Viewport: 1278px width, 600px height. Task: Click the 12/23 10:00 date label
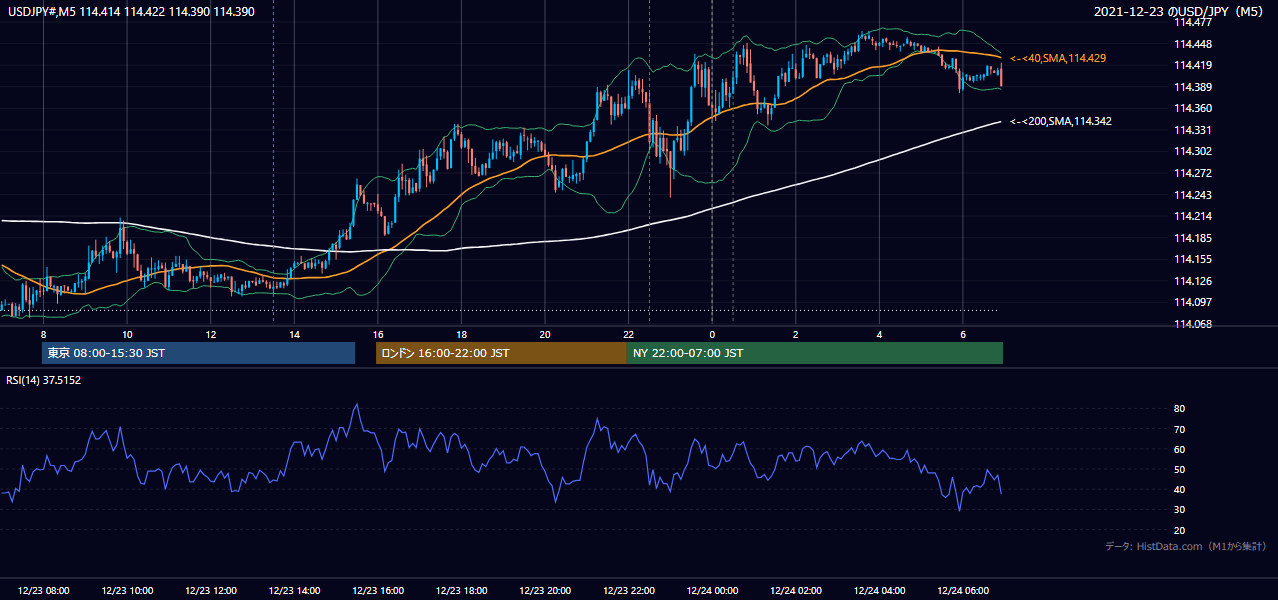tap(127, 591)
